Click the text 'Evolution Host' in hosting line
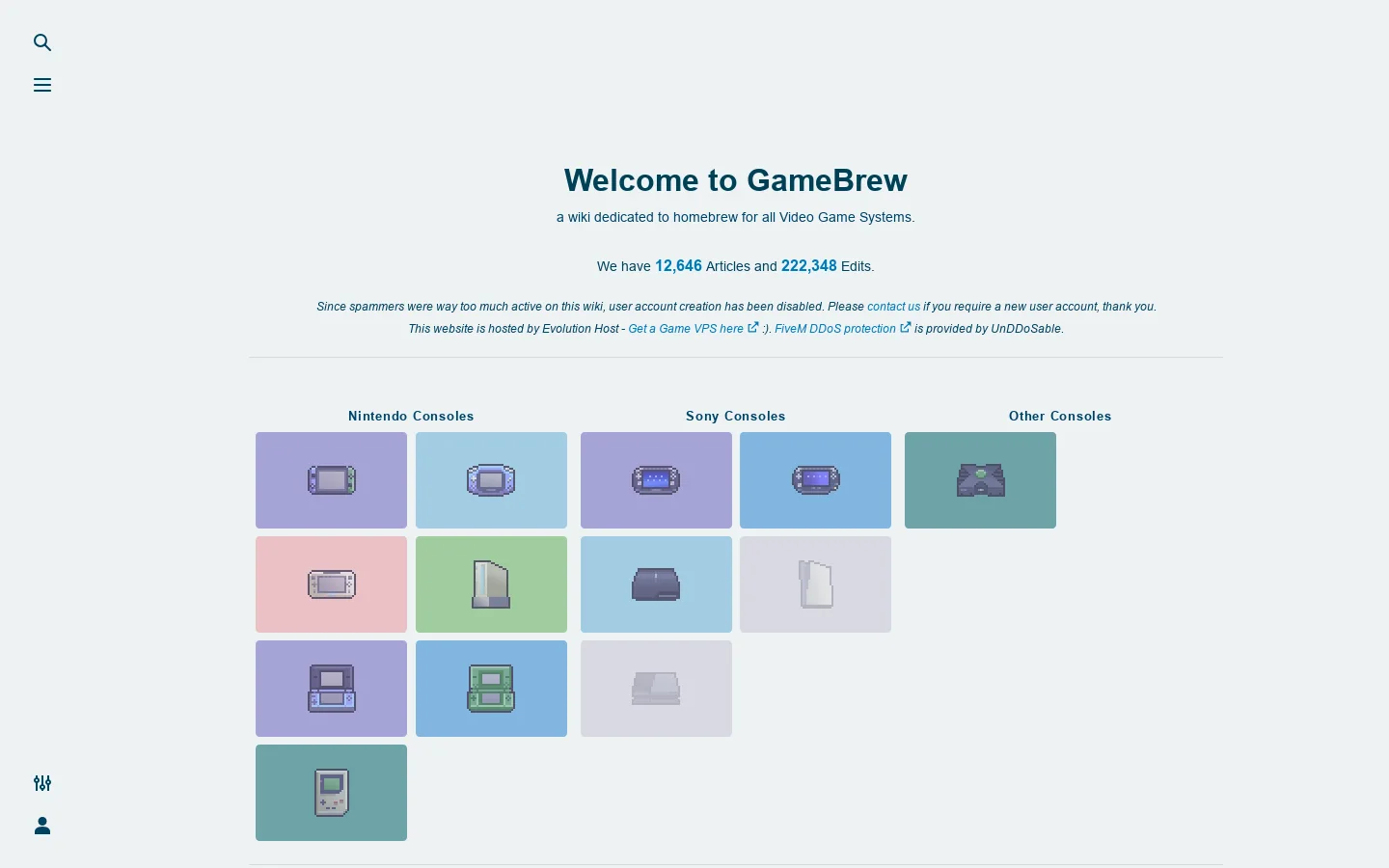 point(581,329)
